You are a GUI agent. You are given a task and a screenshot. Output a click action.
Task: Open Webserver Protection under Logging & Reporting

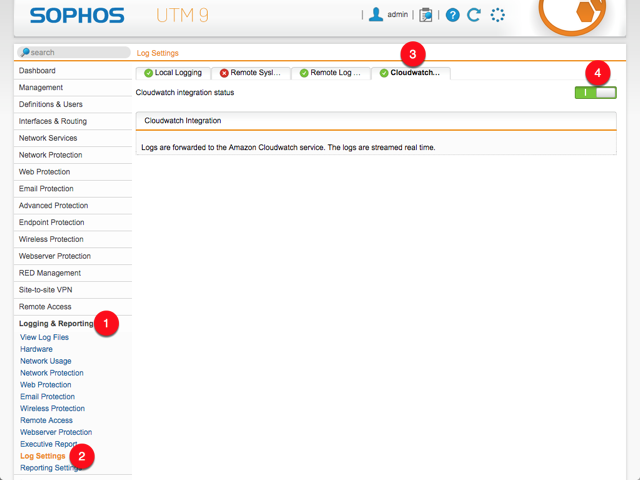pos(56,432)
